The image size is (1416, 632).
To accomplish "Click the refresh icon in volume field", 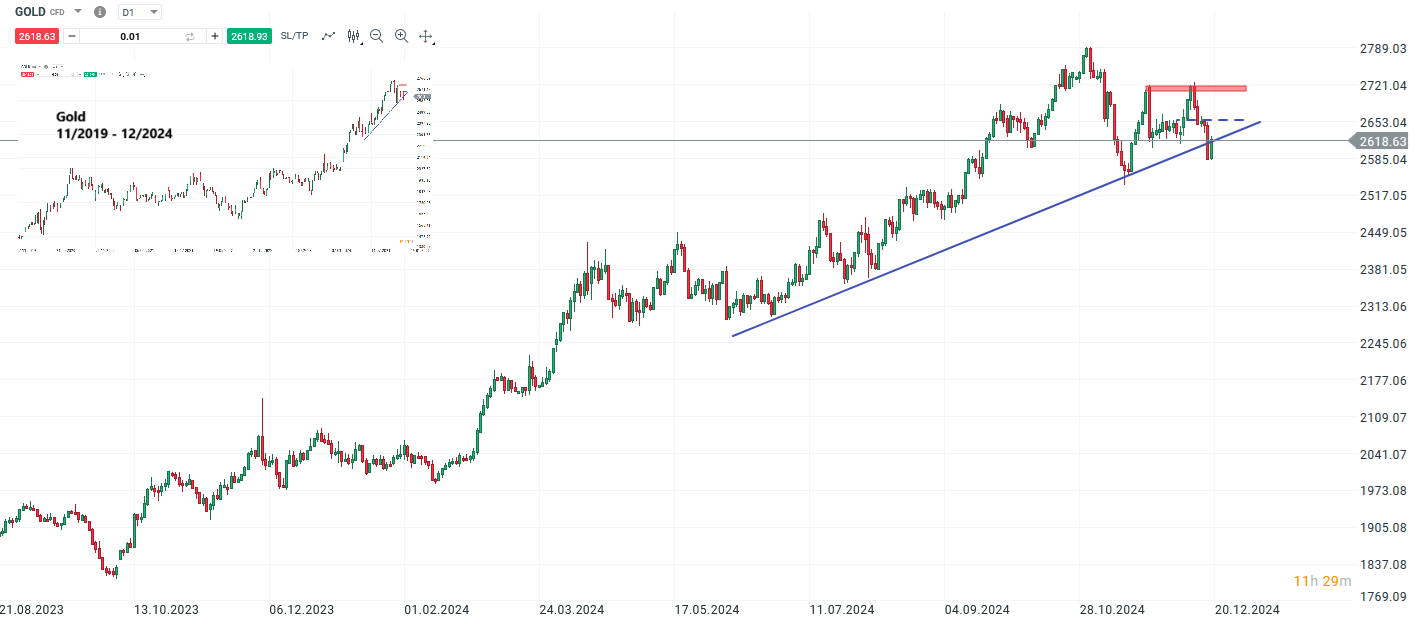I will coord(190,36).
